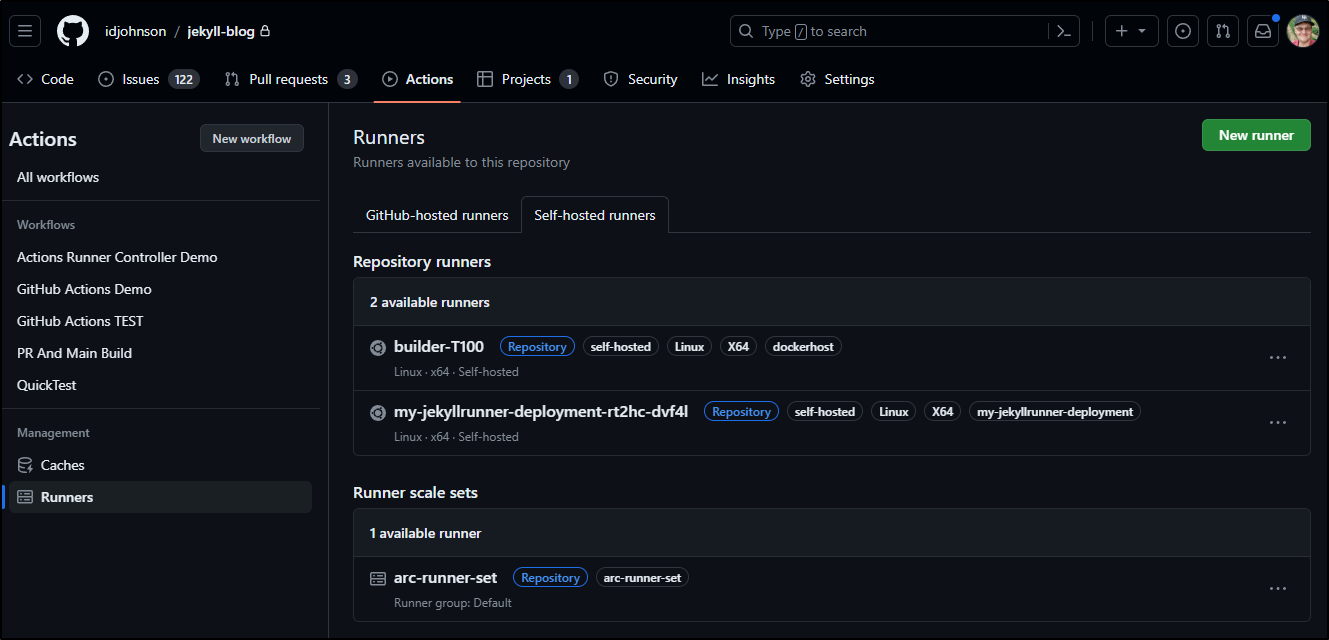Open PR And Main Build workflow
Image resolution: width=1329 pixels, height=640 pixels.
(x=74, y=353)
